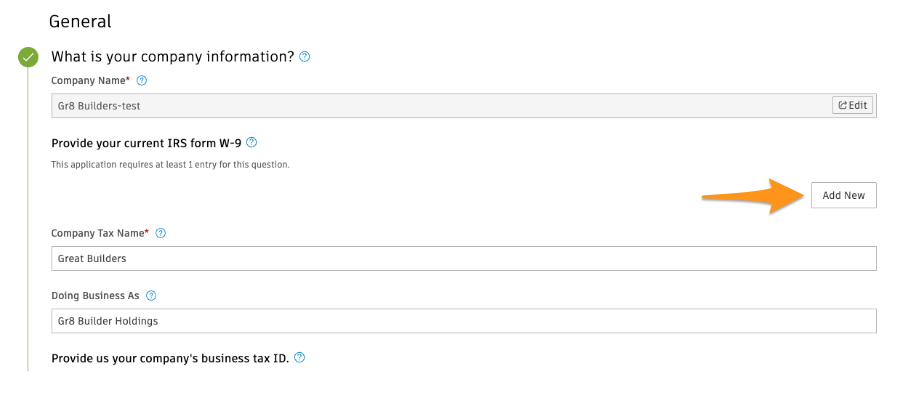The height and width of the screenshot is (394, 911).
Task: Select the Gr8 Builder Holdings input field
Action: click(x=464, y=321)
